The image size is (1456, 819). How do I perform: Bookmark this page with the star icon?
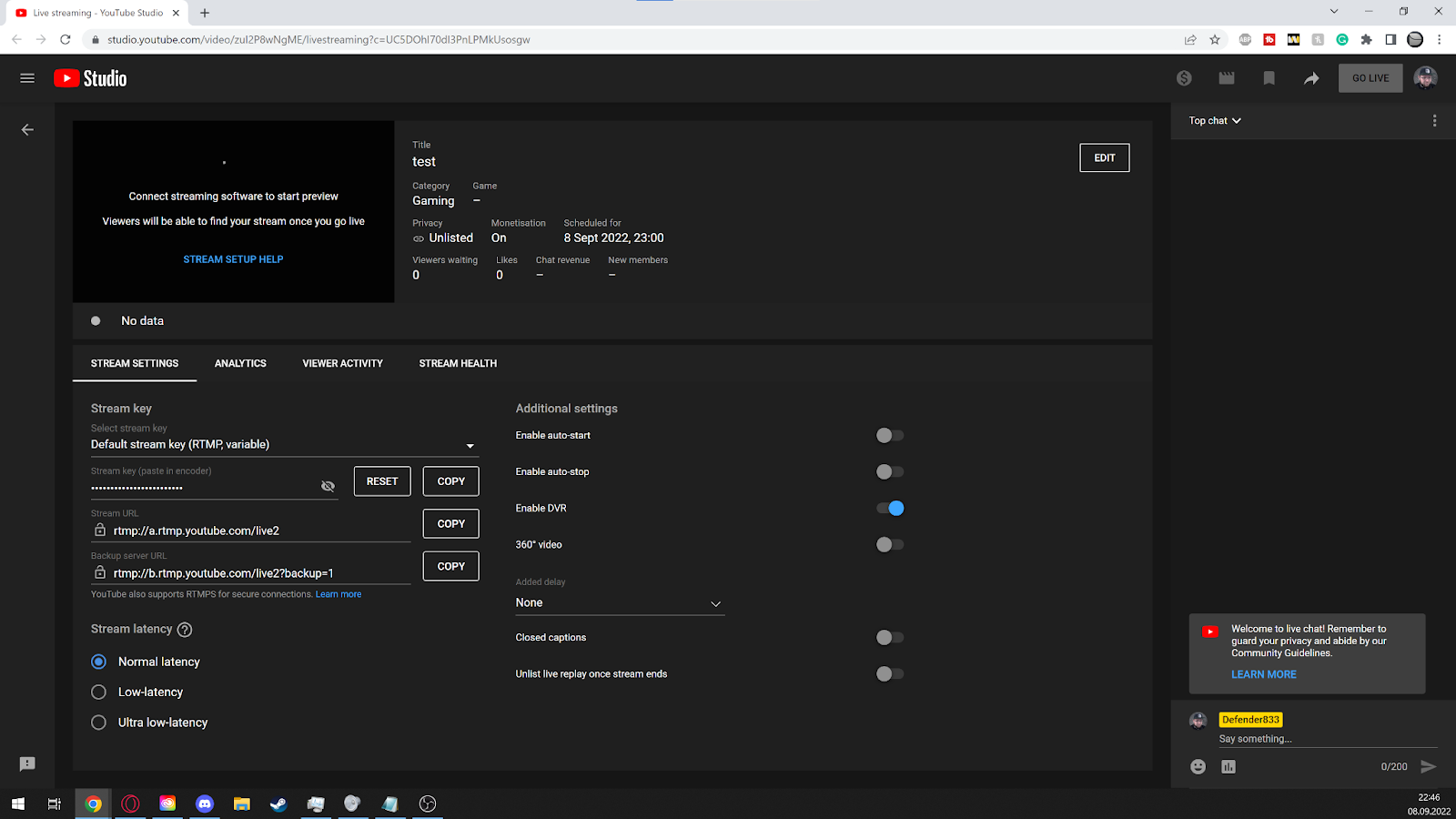tap(1215, 39)
